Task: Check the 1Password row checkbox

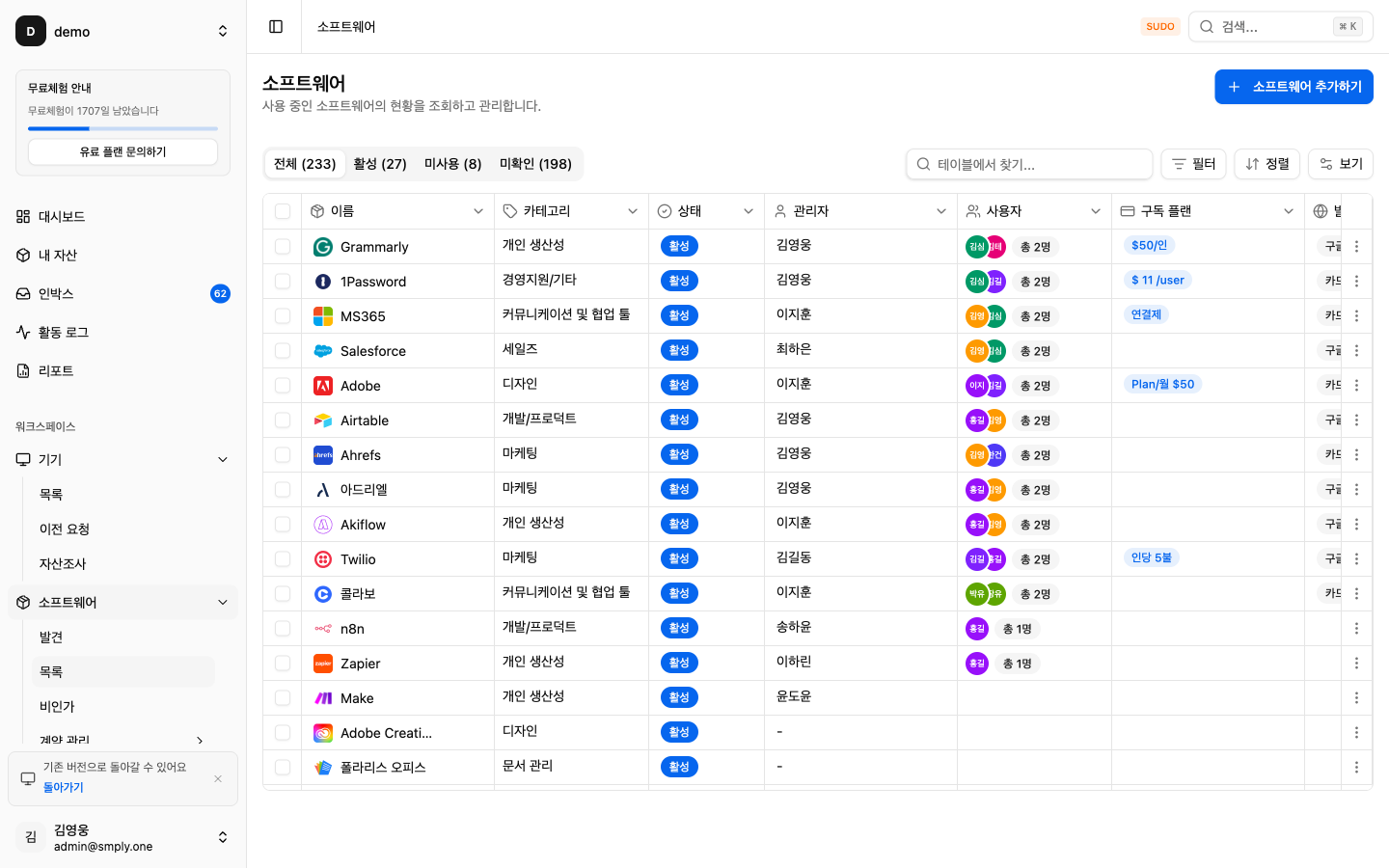Action: (x=283, y=282)
